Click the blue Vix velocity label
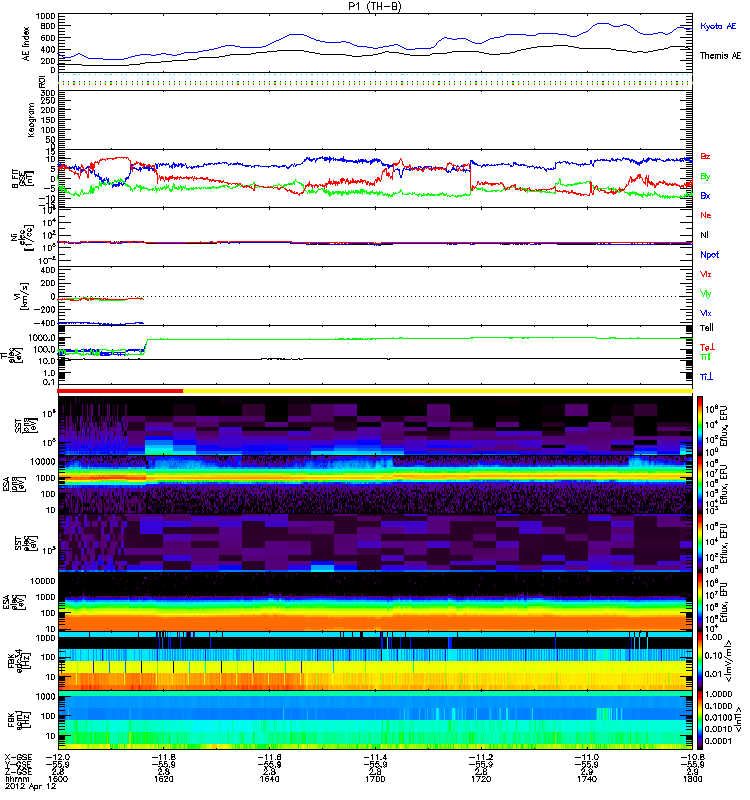 706,313
